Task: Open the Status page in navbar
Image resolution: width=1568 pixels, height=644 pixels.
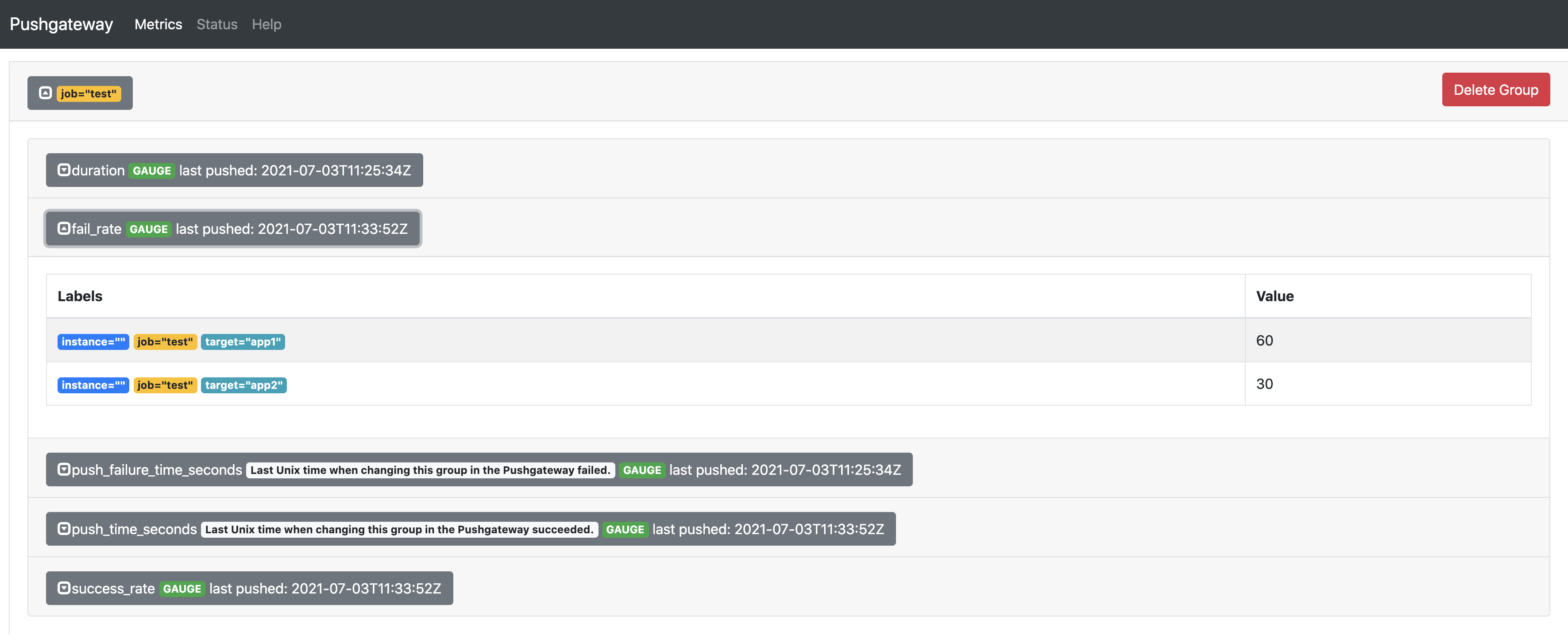Action: (x=217, y=24)
